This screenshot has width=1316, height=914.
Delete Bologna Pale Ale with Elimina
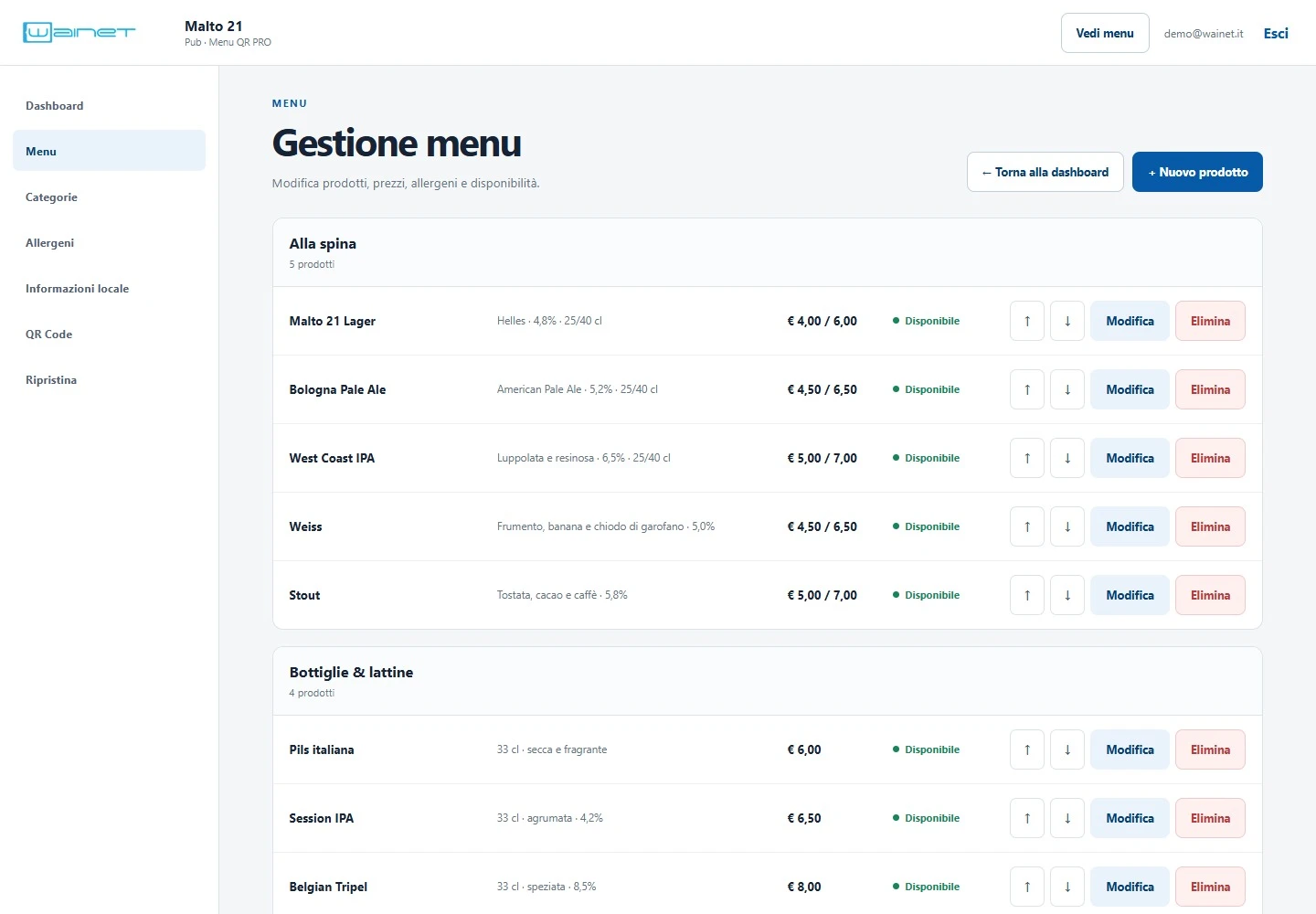[1210, 389]
